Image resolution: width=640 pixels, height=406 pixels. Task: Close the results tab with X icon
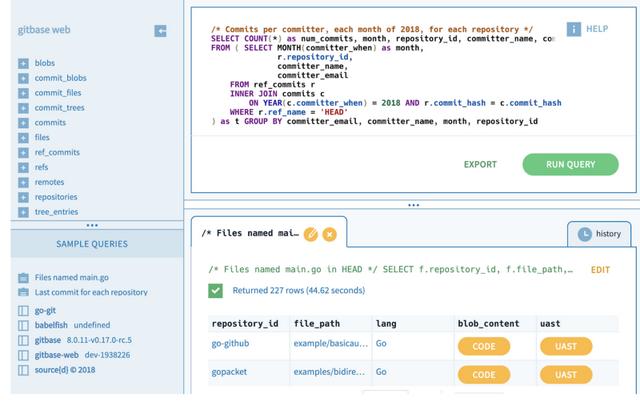click(x=329, y=234)
